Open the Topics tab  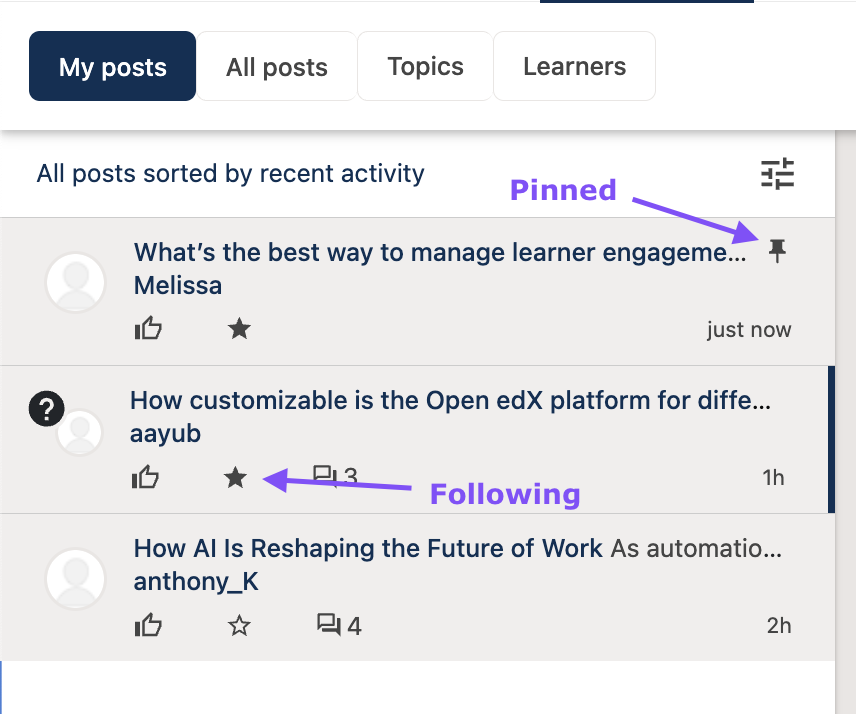point(425,67)
